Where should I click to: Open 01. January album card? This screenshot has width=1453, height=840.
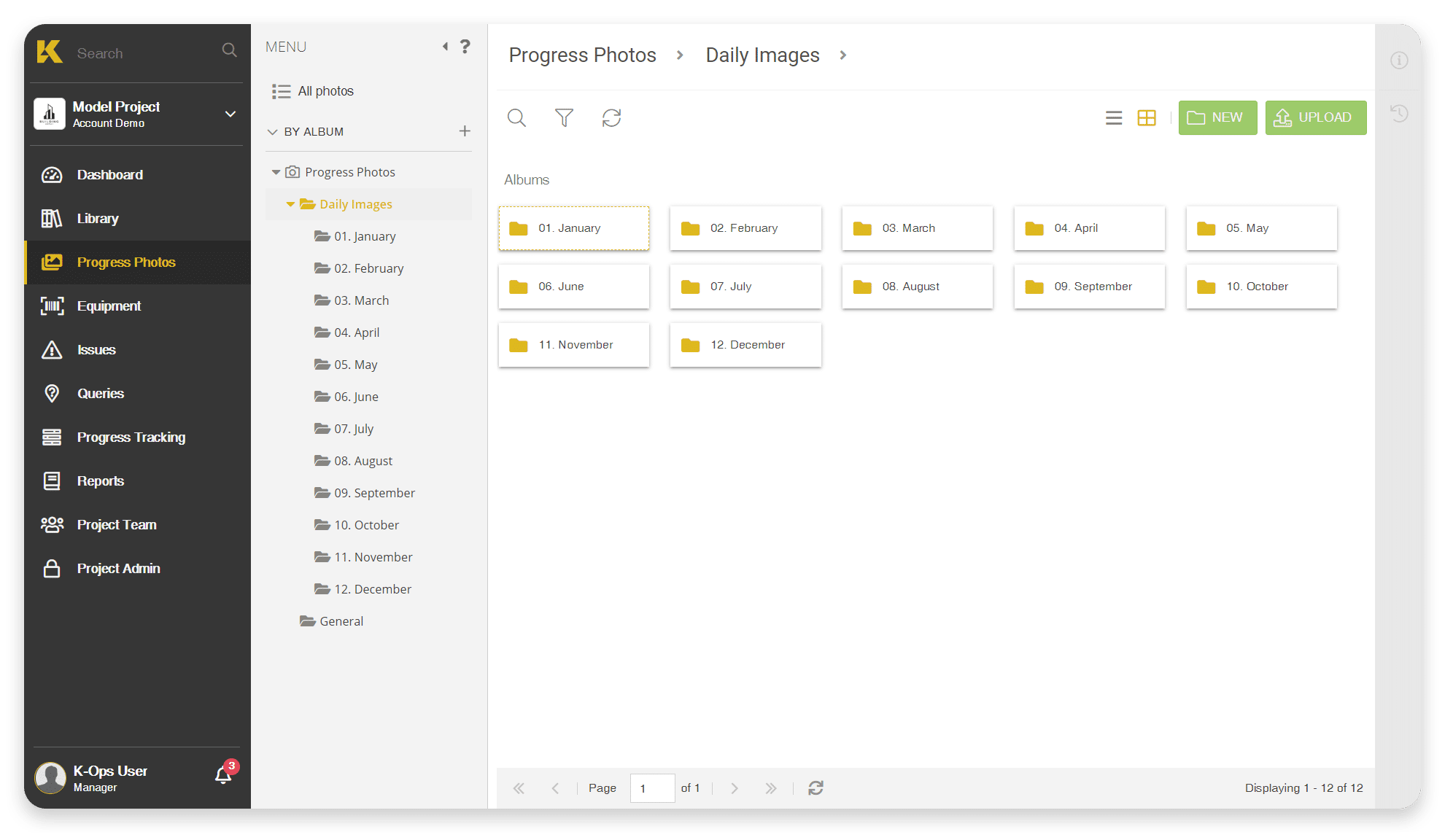[574, 228]
